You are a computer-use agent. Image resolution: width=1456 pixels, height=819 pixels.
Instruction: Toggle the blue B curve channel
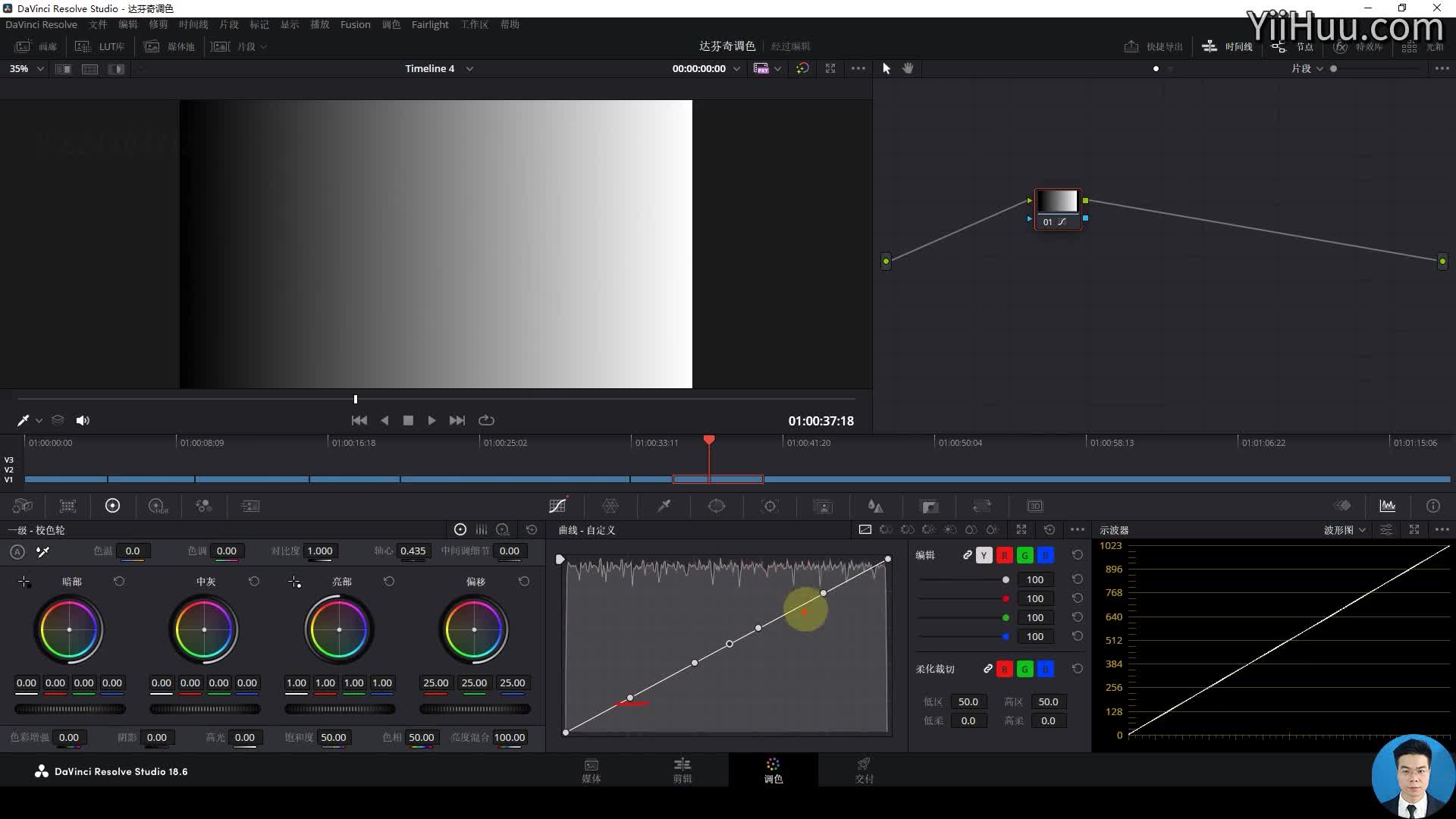(1045, 556)
